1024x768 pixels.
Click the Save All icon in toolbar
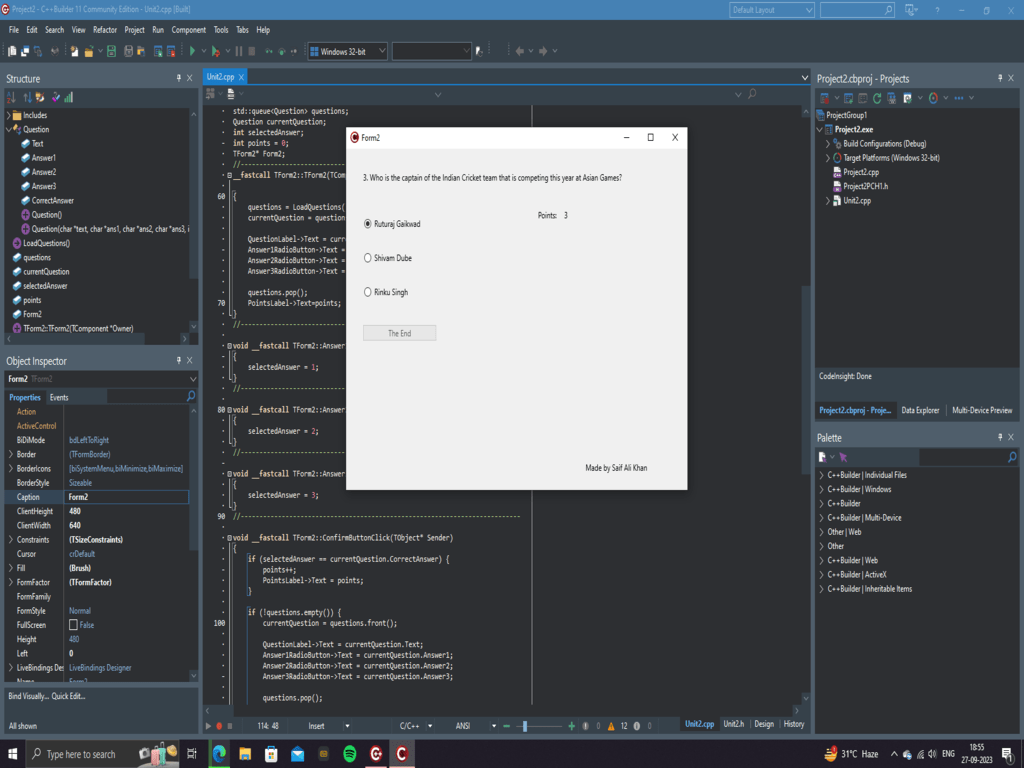coord(129,51)
